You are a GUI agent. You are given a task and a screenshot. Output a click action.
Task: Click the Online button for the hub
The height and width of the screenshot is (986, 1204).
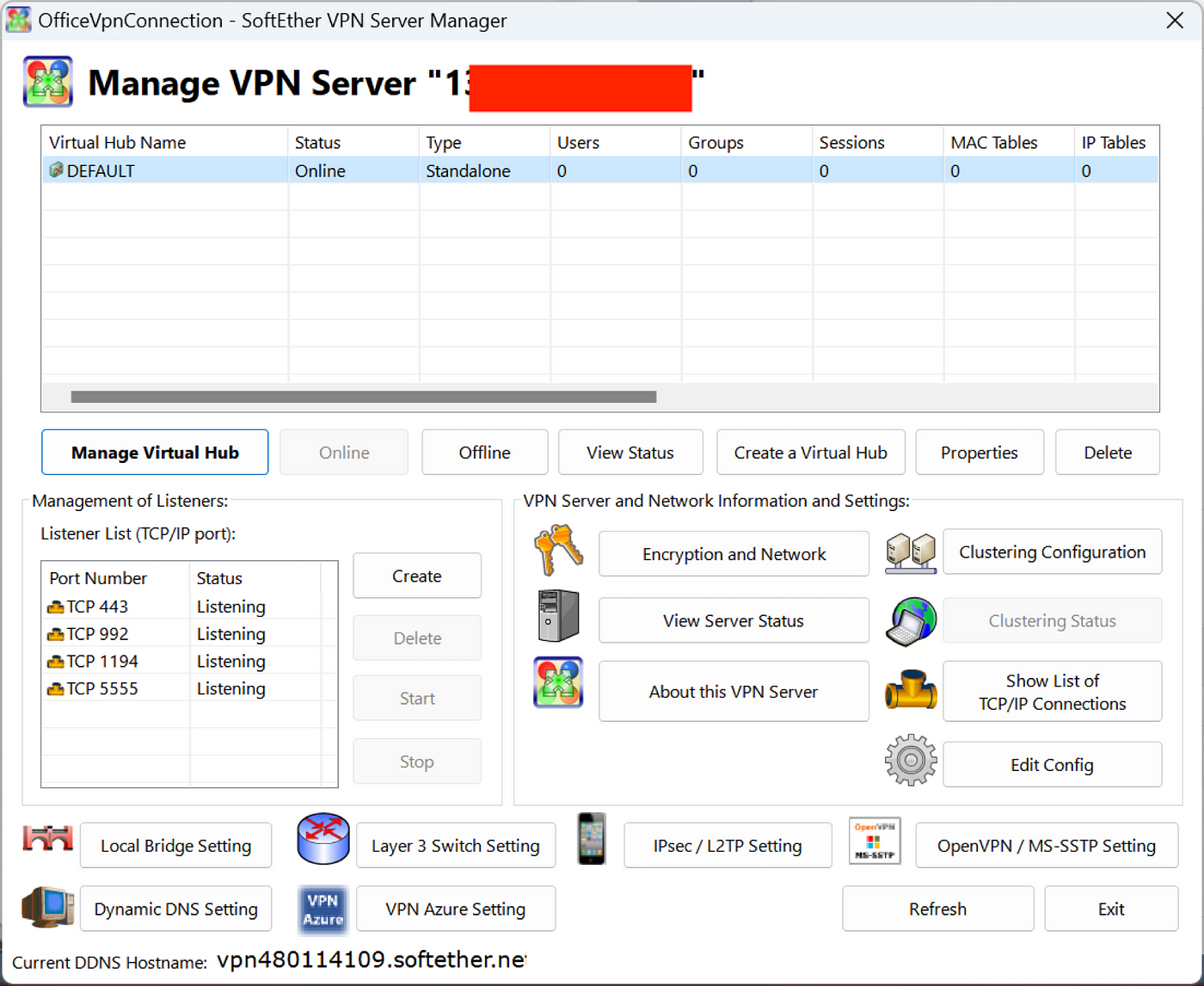click(344, 453)
